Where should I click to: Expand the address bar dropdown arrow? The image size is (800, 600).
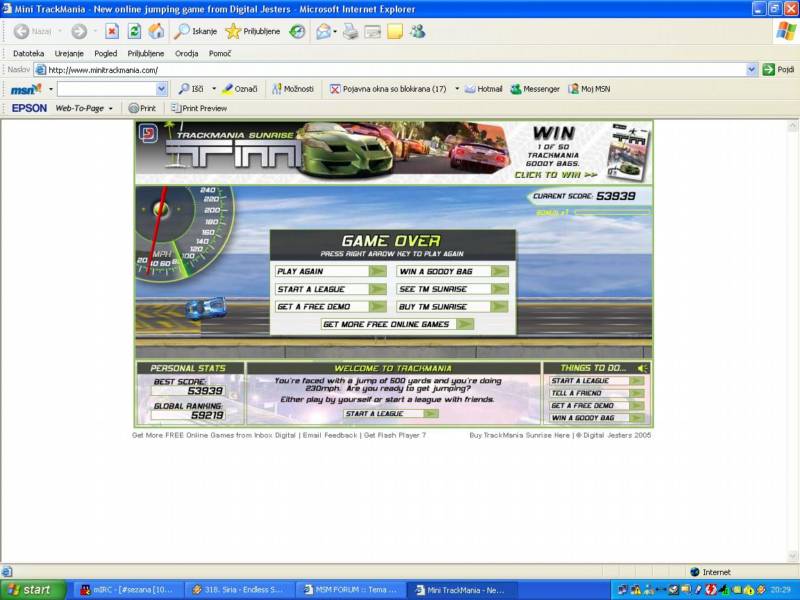click(x=751, y=70)
